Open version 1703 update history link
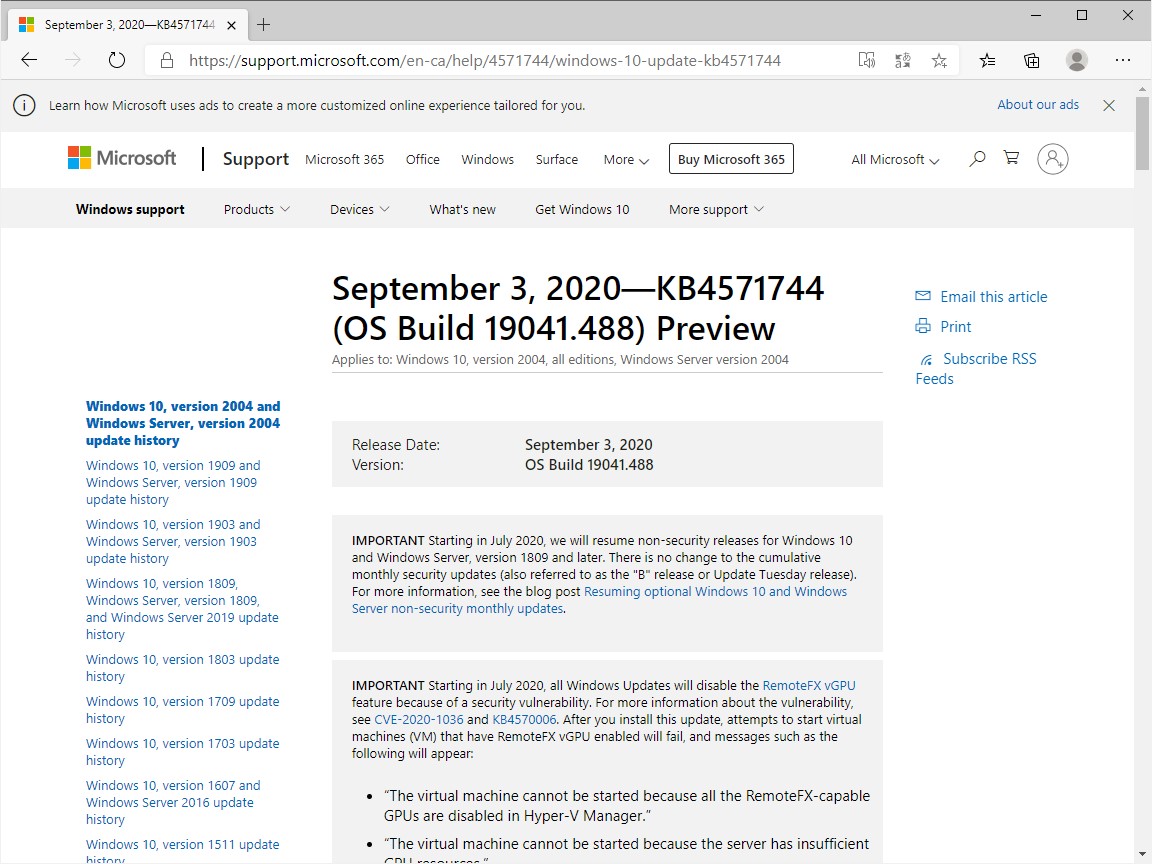The height and width of the screenshot is (864, 1152). tap(182, 752)
